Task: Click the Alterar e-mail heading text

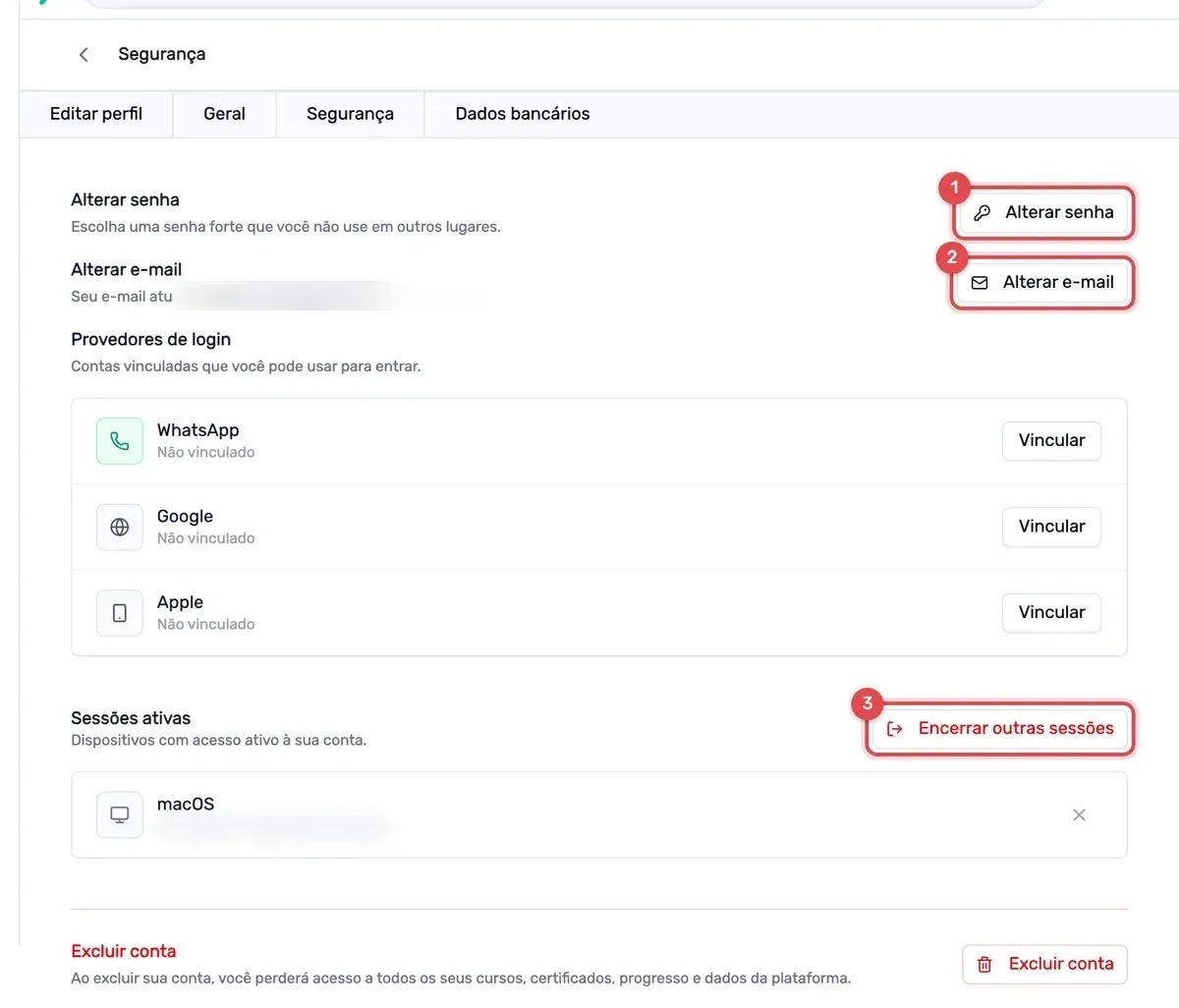Action: (126, 269)
